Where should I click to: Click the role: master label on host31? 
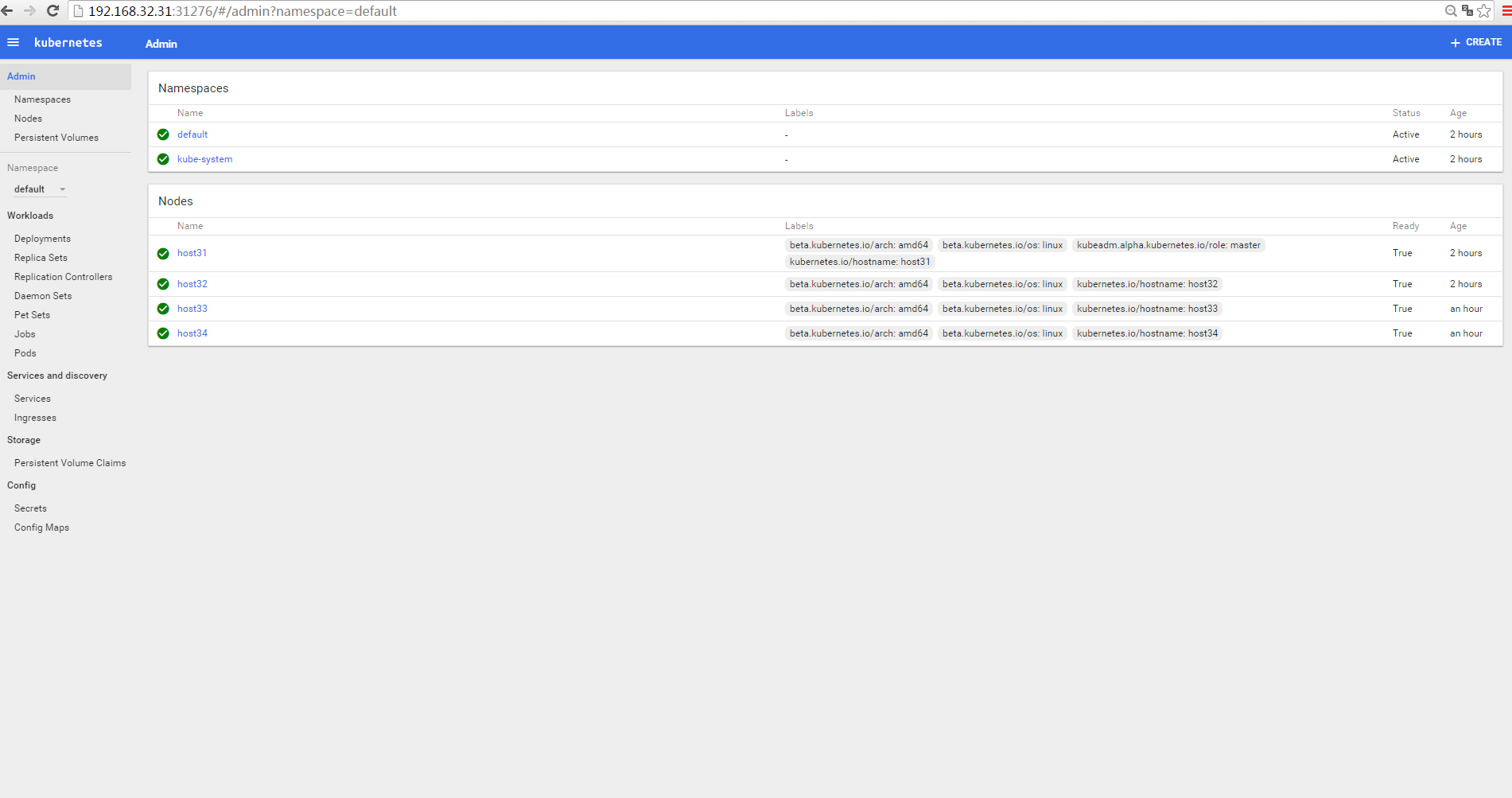(x=1168, y=245)
